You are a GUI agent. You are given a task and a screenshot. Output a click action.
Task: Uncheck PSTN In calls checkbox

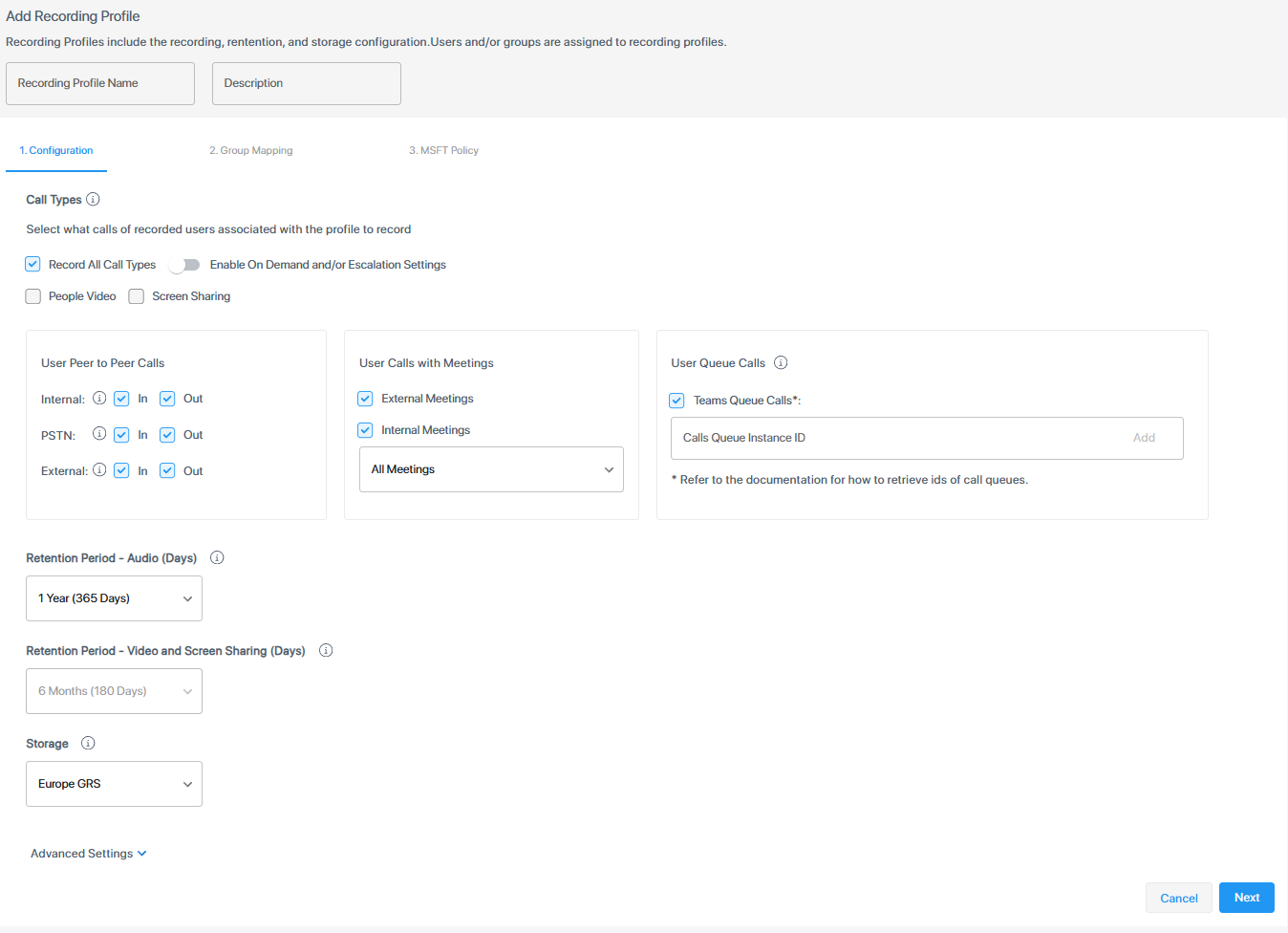point(121,435)
